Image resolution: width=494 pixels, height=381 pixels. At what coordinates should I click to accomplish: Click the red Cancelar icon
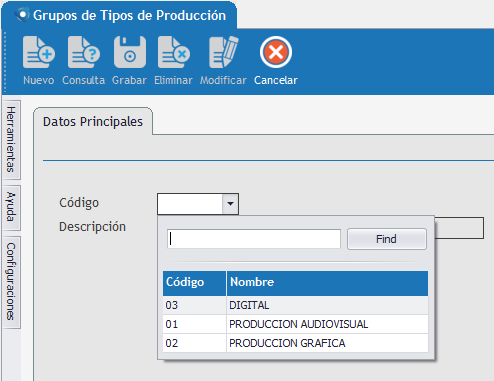tap(276, 52)
